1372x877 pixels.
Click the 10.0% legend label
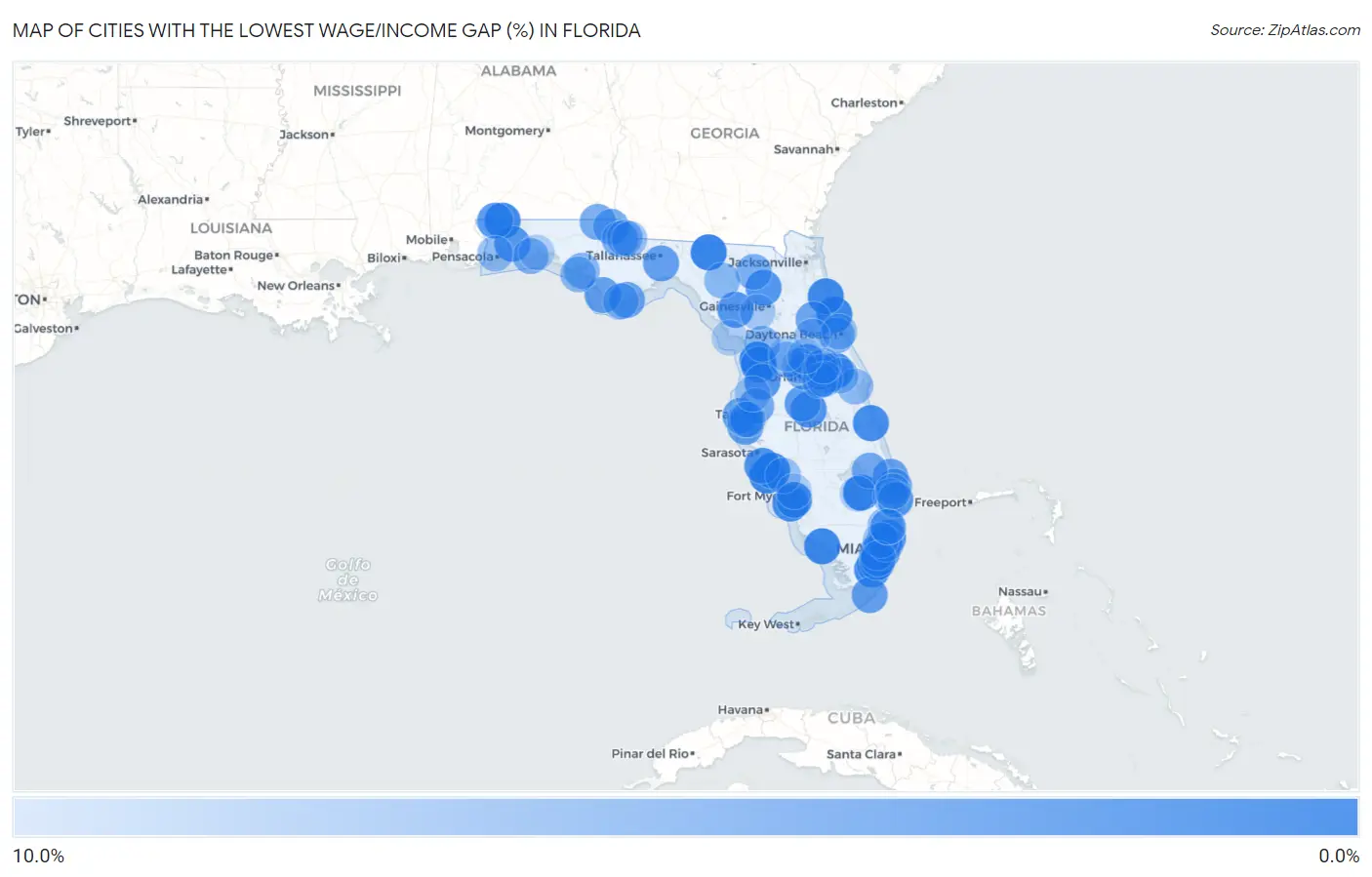pos(38,856)
